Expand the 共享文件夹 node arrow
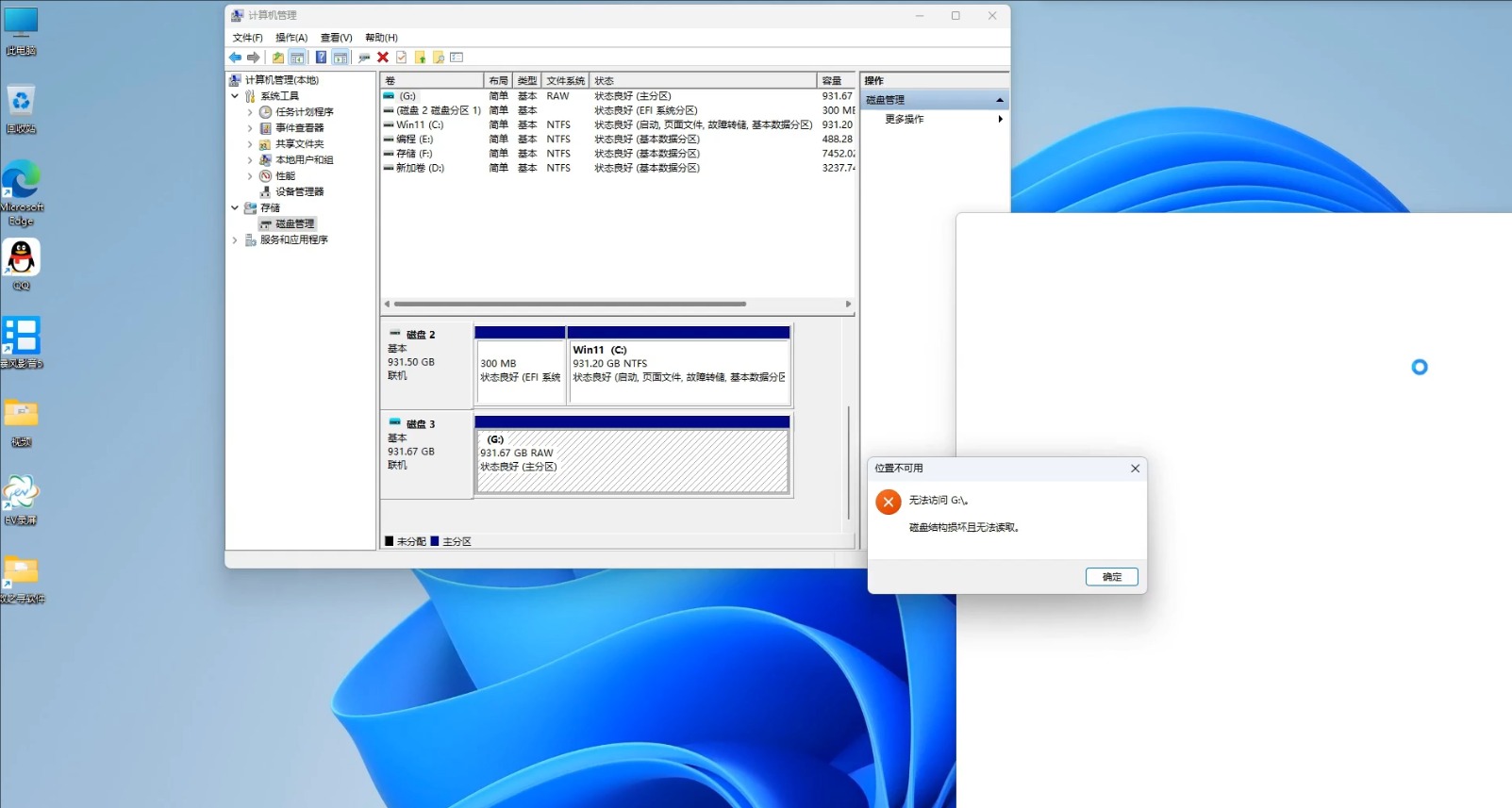The width and height of the screenshot is (1512, 808). click(250, 144)
